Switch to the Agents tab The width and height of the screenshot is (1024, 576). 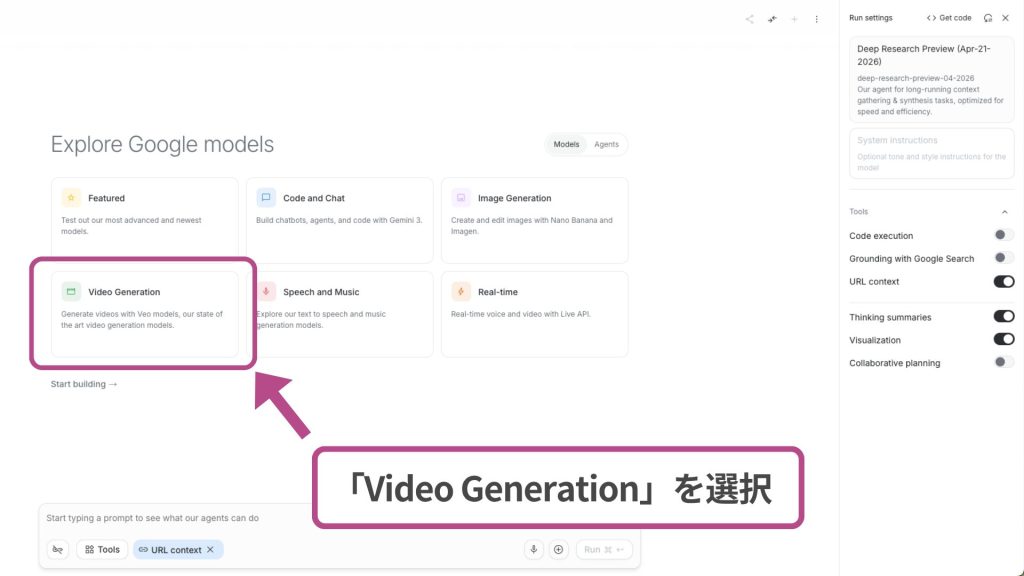click(x=606, y=144)
